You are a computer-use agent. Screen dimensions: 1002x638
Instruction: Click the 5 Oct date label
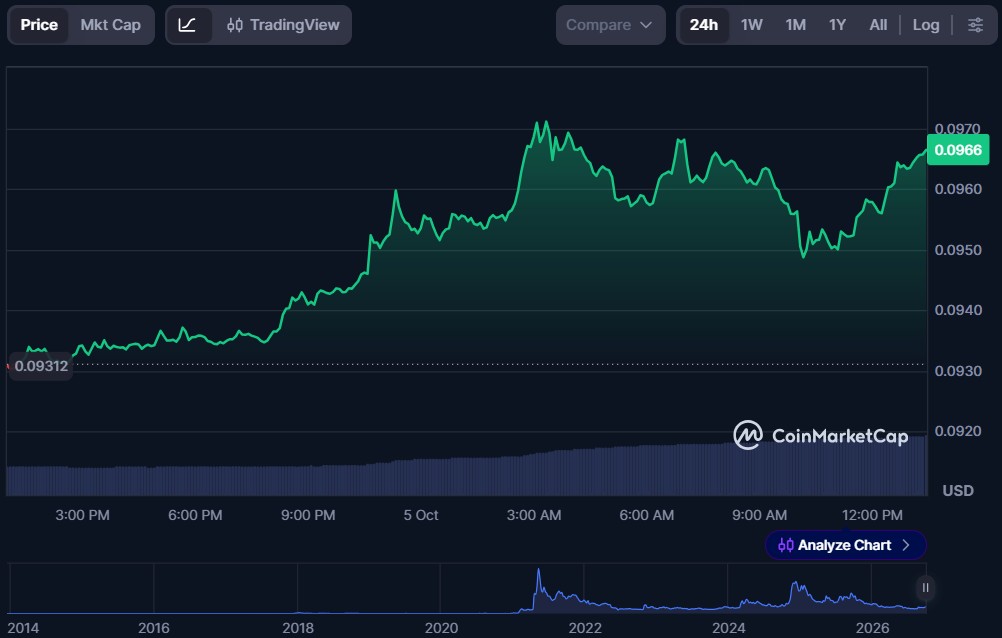421,515
